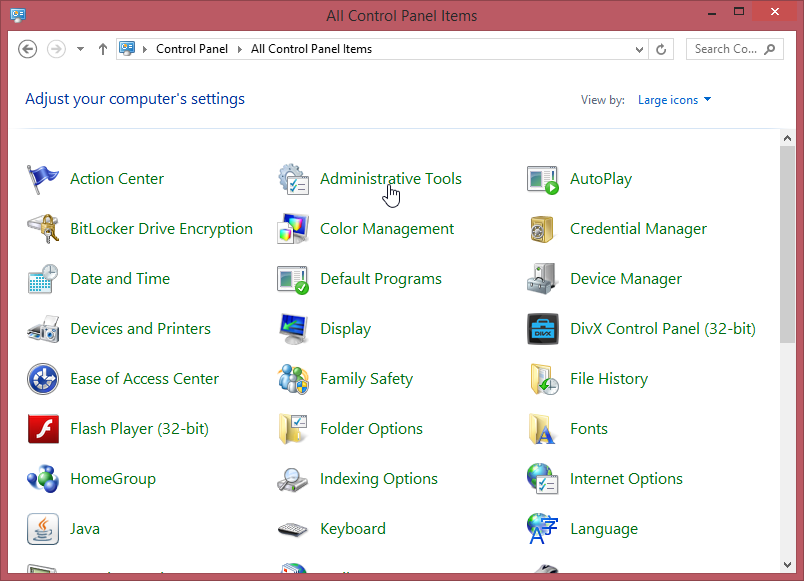
Task: Click the Date and Time link text
Action: tap(120, 278)
